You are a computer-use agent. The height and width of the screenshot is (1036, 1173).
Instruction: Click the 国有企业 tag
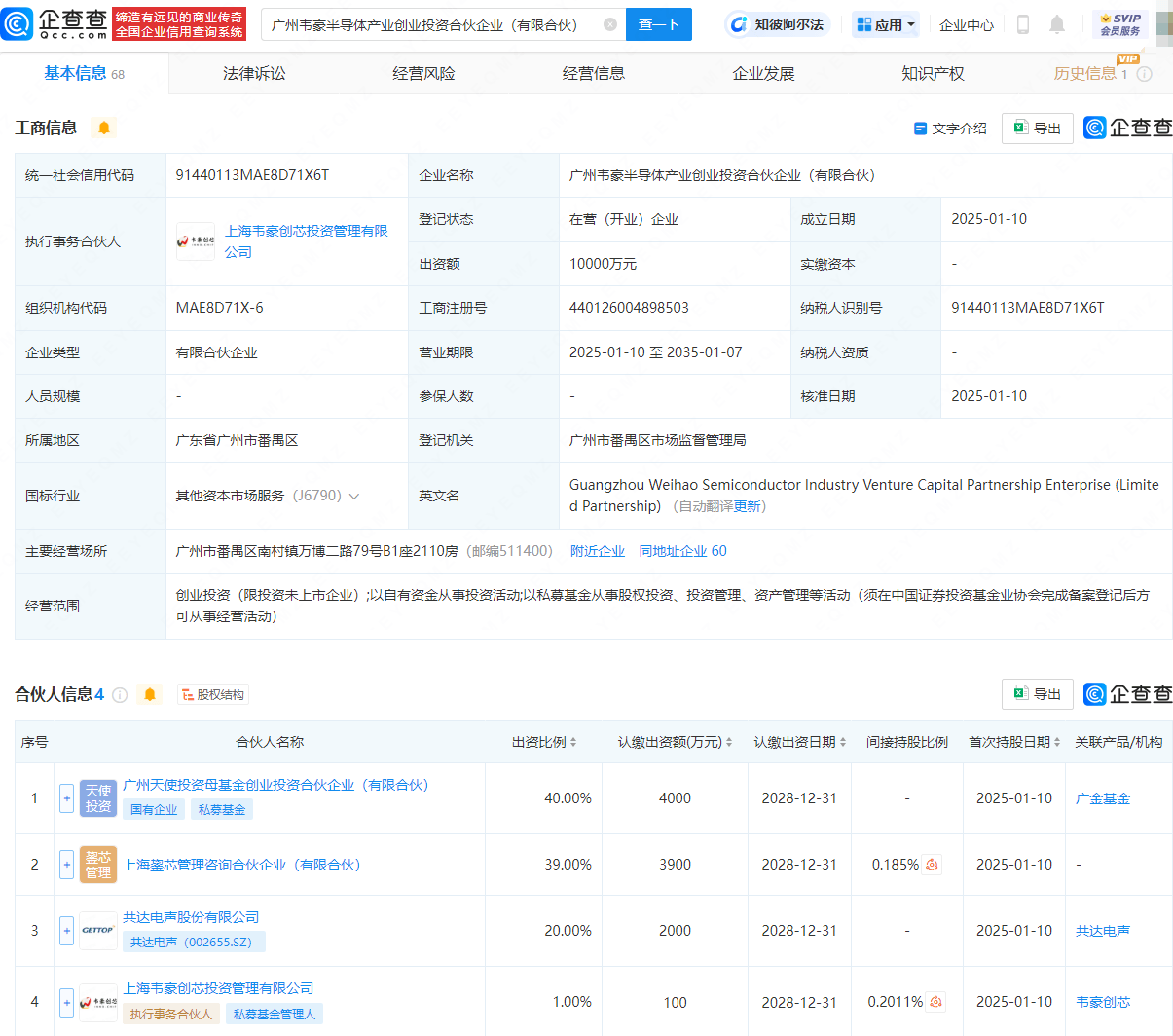pyautogui.click(x=154, y=809)
